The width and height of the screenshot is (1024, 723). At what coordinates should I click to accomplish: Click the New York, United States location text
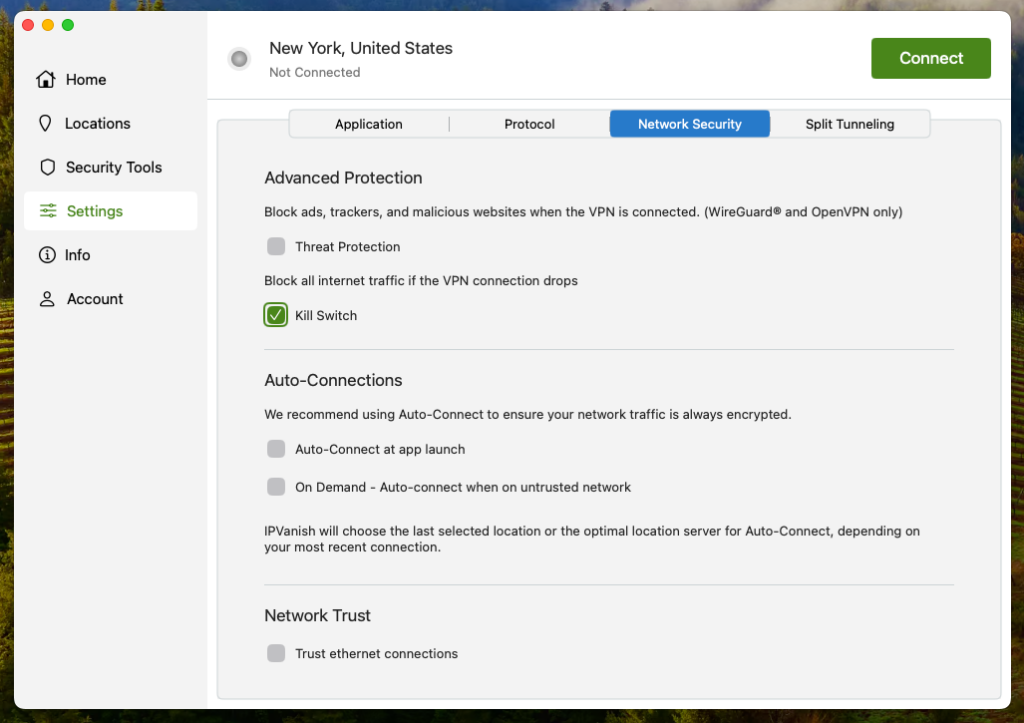360,48
